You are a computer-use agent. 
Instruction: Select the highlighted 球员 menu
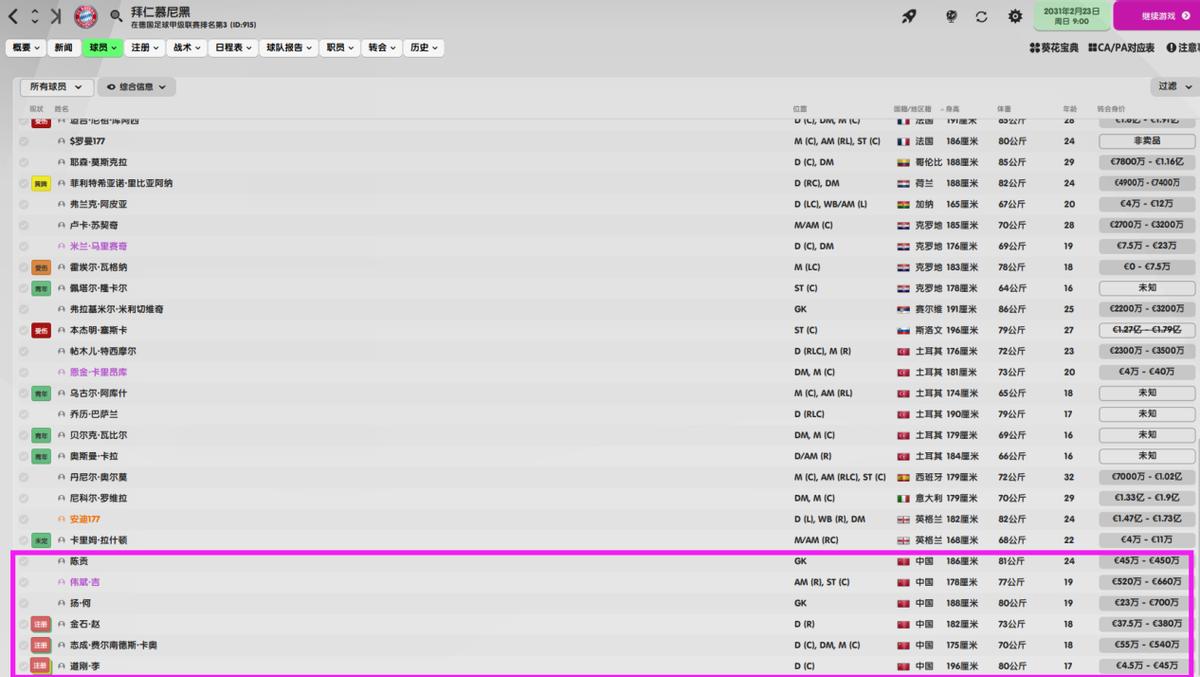coord(102,47)
